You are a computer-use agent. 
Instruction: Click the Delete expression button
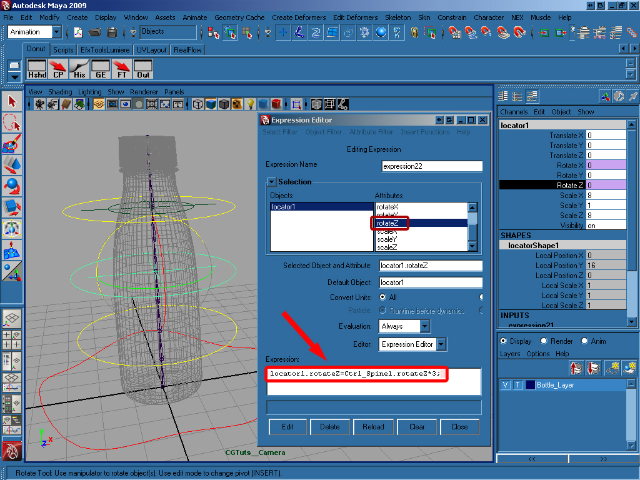pos(330,426)
